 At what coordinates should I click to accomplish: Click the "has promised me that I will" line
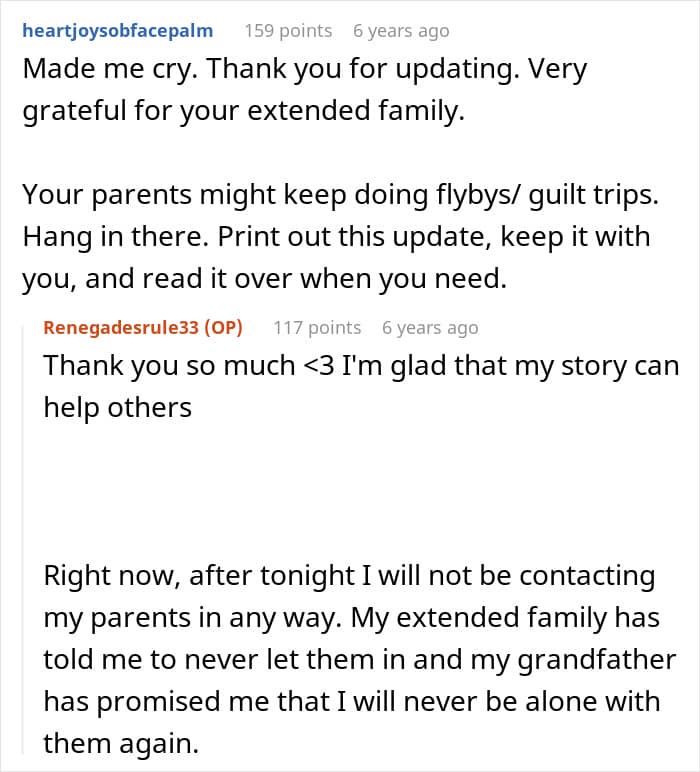pos(352,701)
